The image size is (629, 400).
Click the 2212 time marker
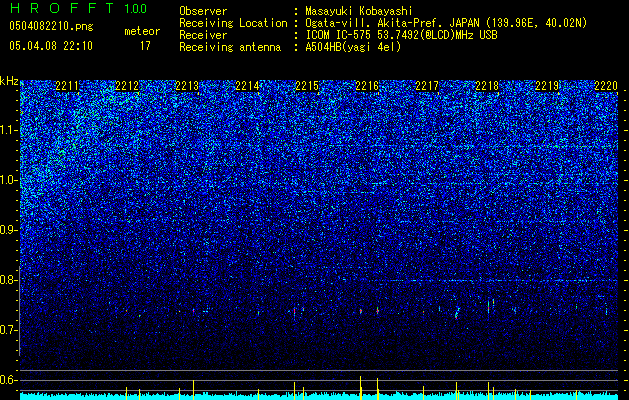click(127, 86)
